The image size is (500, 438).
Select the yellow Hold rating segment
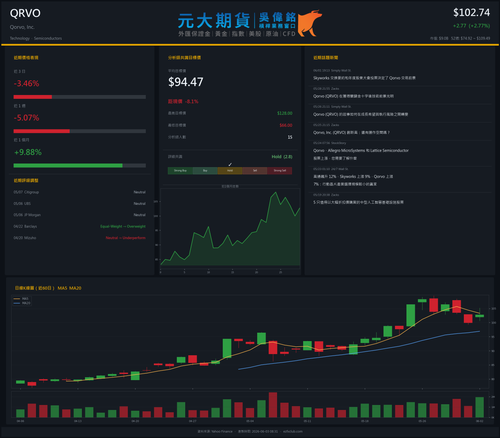pyautogui.click(x=230, y=171)
